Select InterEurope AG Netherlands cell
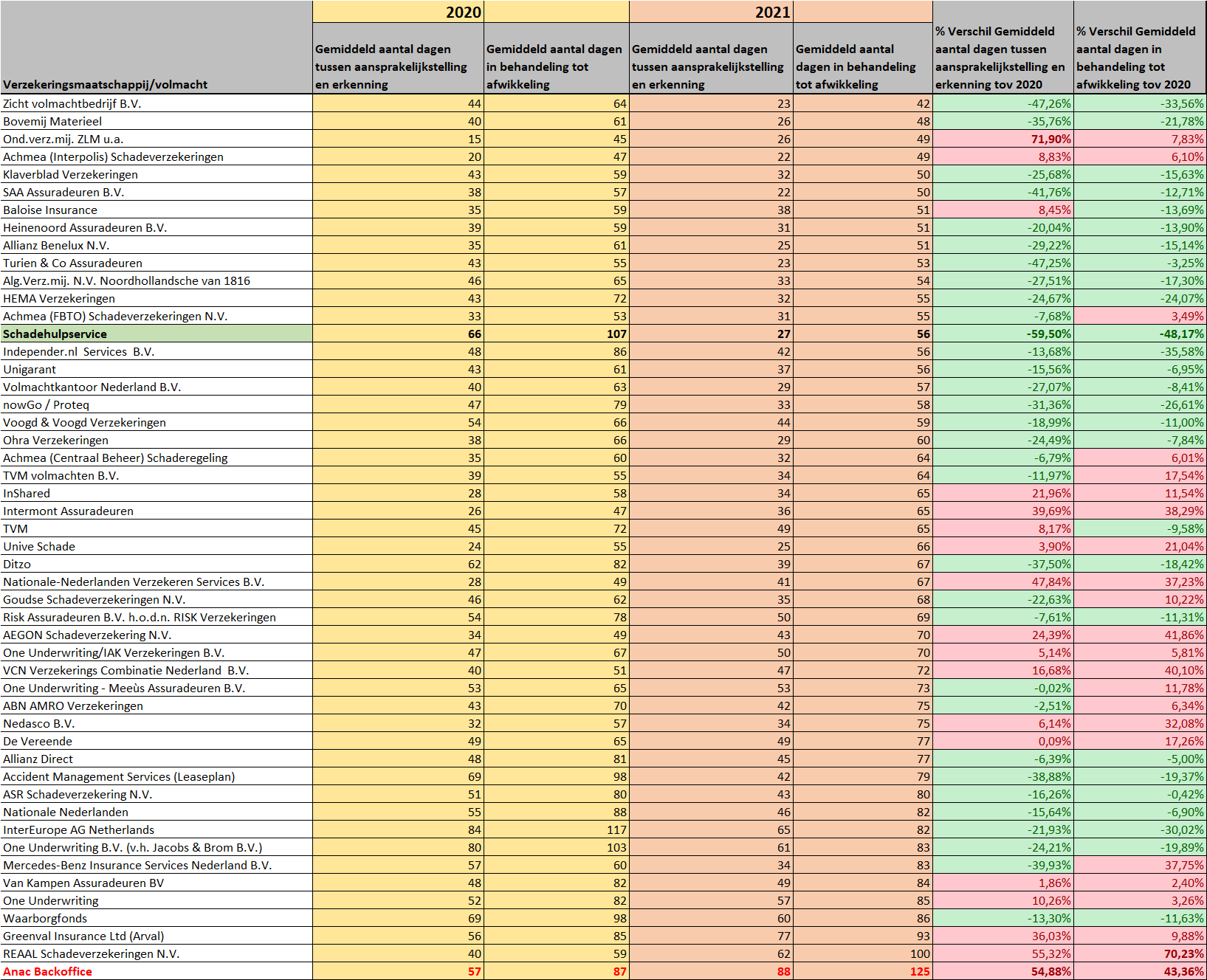The height and width of the screenshot is (980, 1207). point(157,829)
